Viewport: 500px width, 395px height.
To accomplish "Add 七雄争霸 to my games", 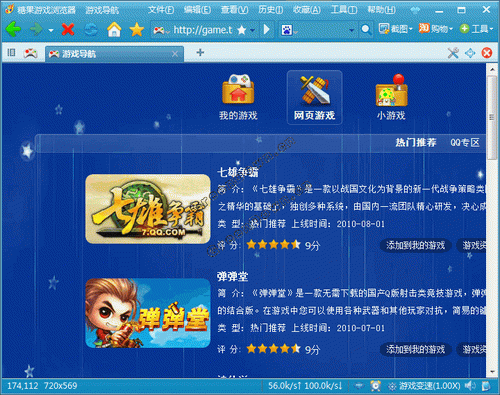I will [x=415, y=246].
